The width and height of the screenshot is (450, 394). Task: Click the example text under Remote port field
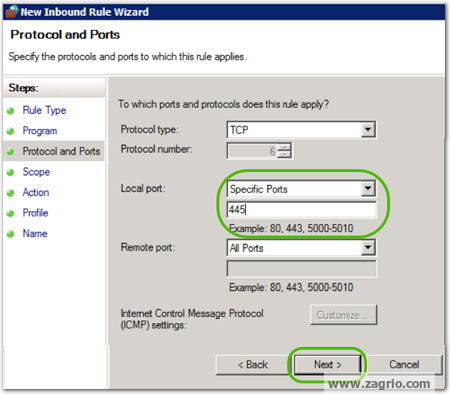click(x=291, y=287)
